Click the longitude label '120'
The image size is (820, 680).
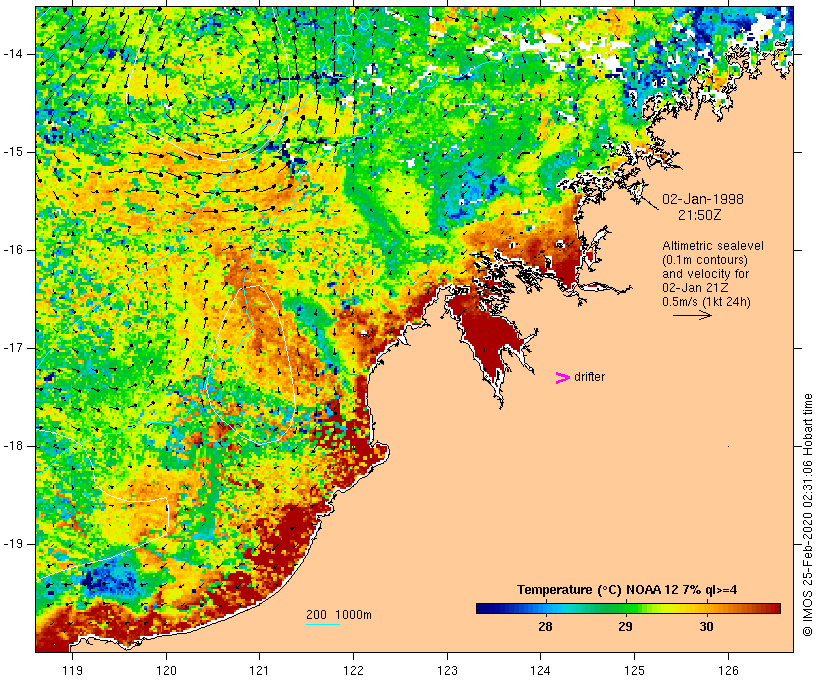[x=166, y=670]
